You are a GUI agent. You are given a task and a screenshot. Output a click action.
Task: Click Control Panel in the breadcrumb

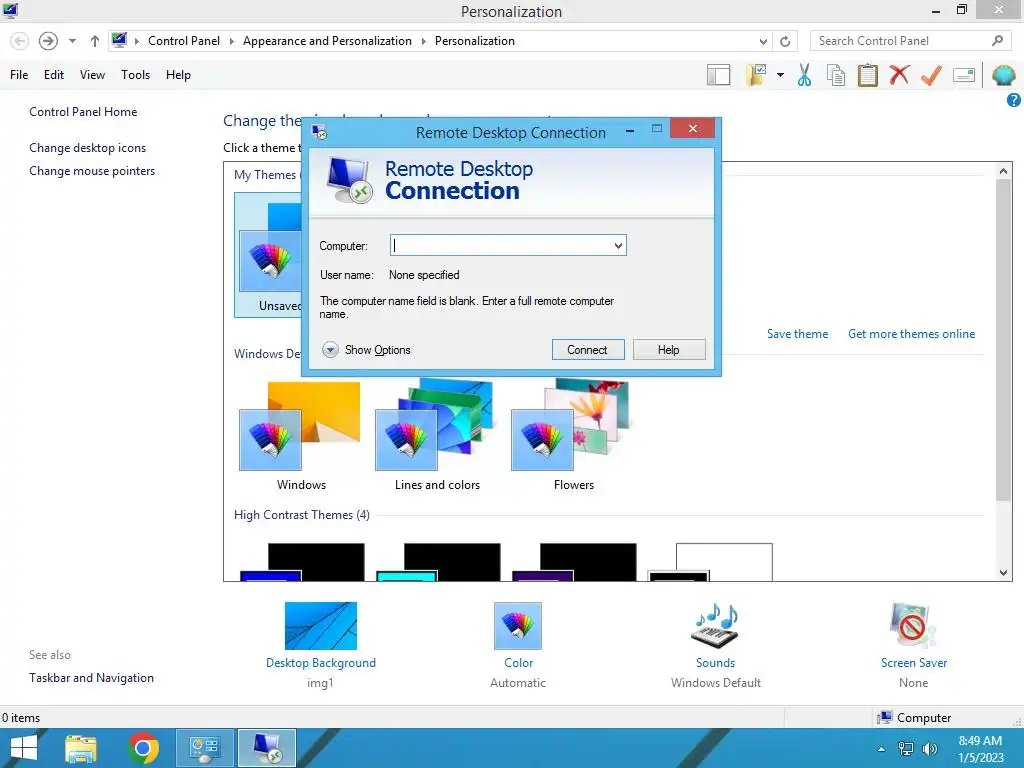pos(184,40)
